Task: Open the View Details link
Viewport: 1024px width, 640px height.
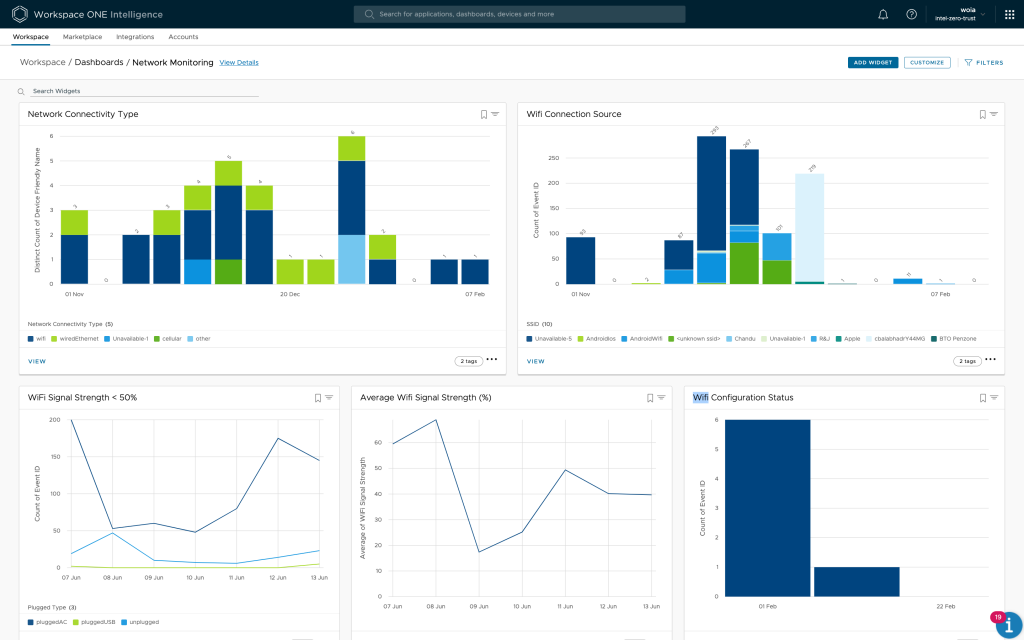Action: 239,63
